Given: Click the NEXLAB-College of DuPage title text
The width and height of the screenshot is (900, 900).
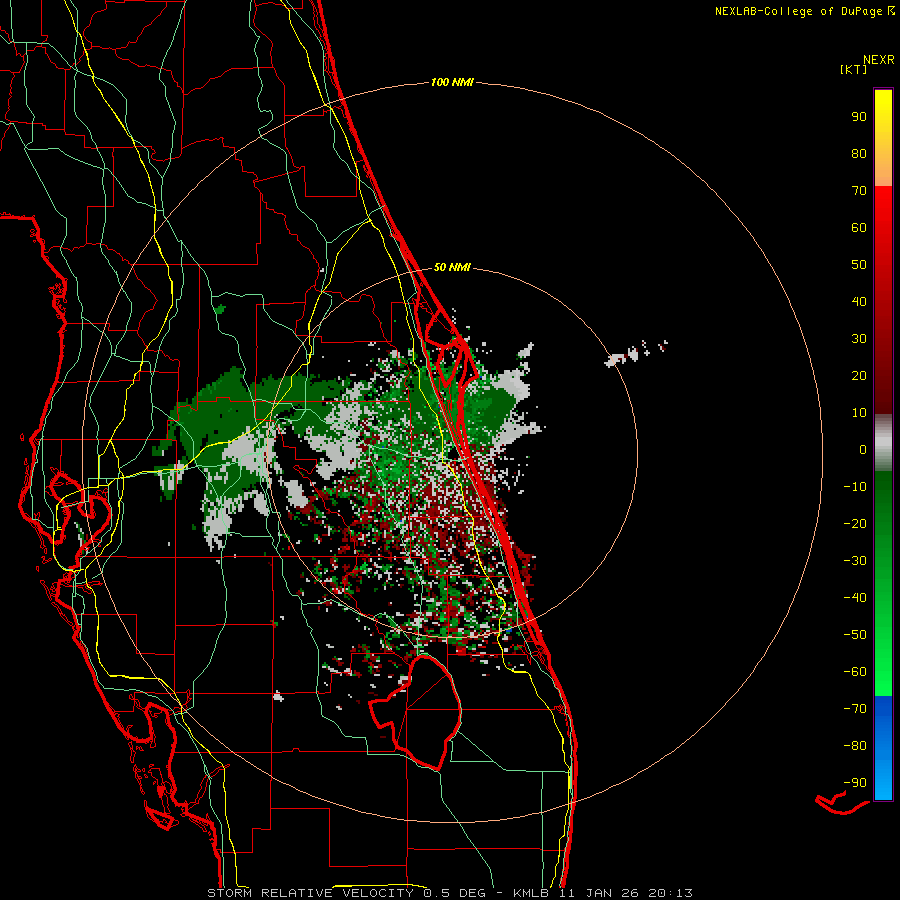Looking at the screenshot, I should (805, 11).
